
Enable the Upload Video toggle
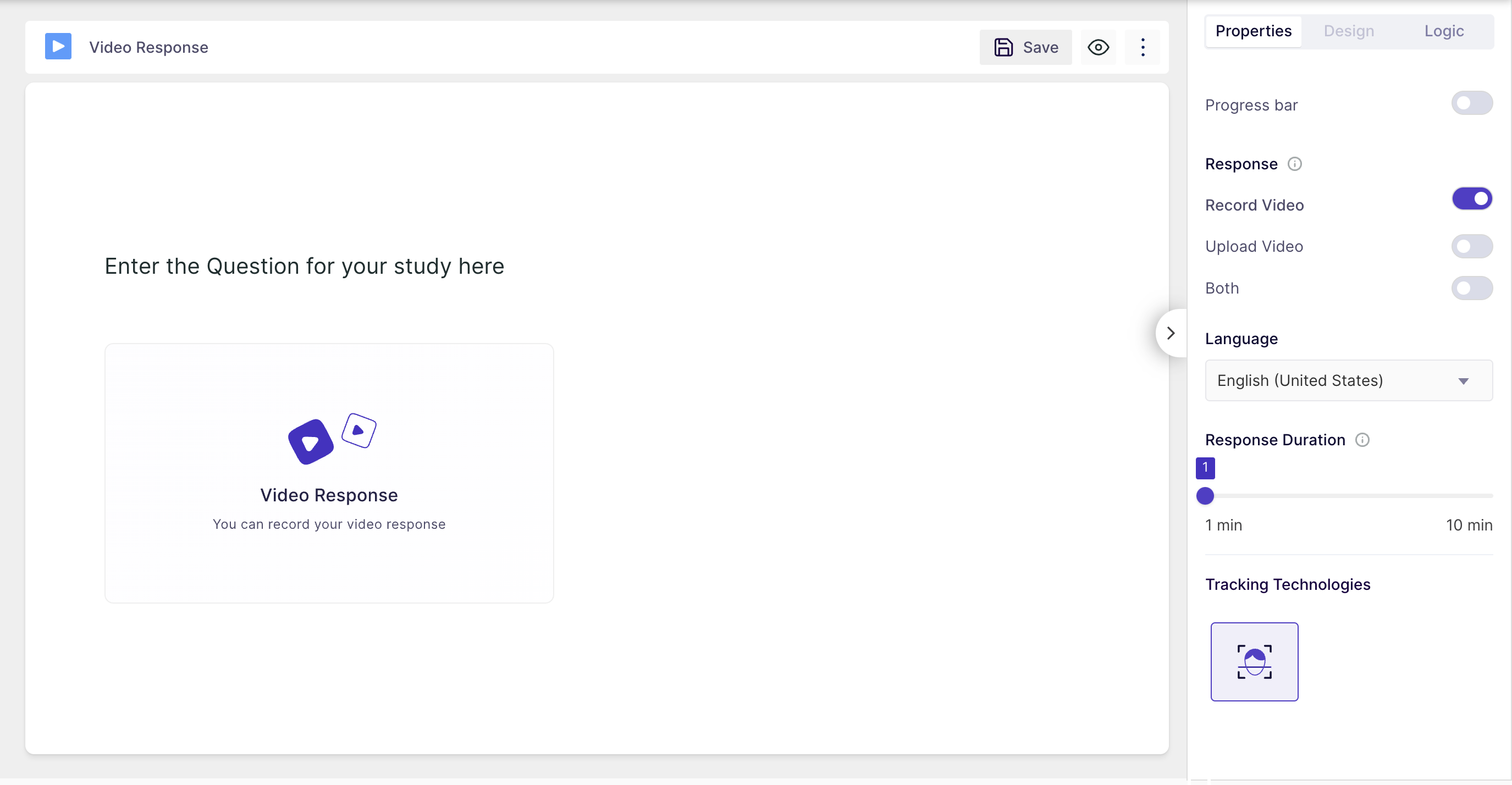coord(1472,246)
